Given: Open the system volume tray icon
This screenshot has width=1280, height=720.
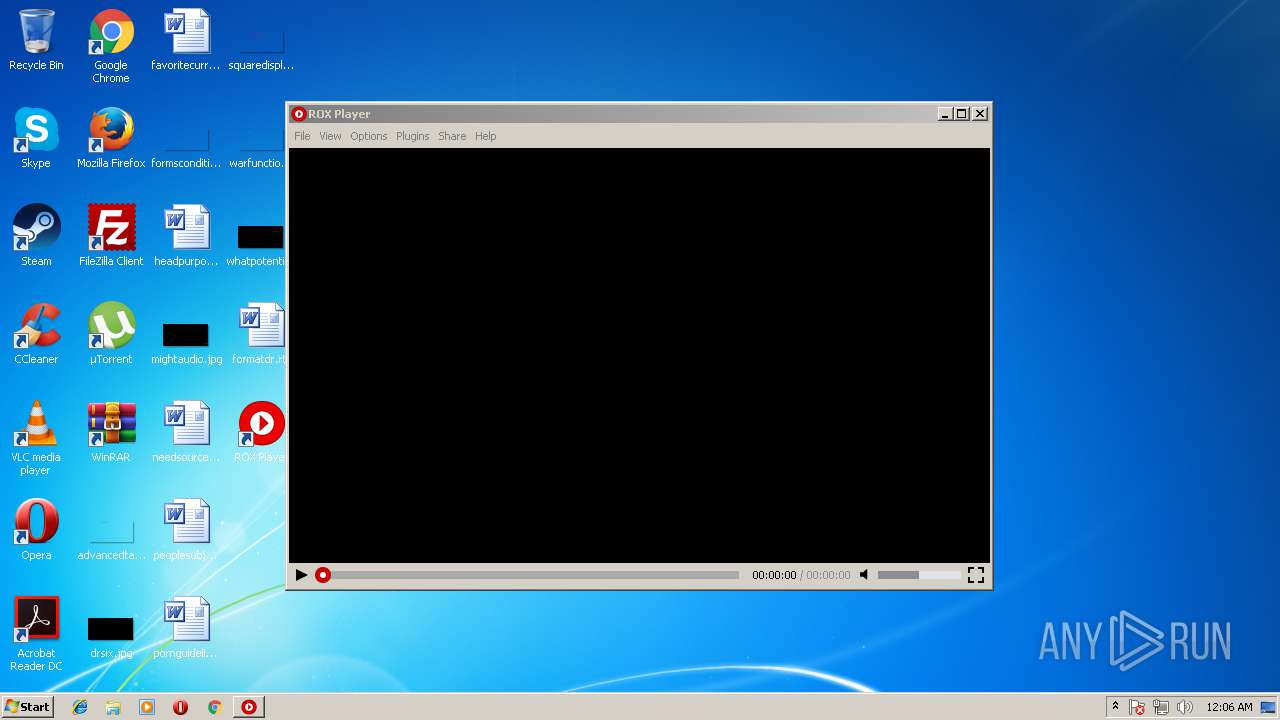Looking at the screenshot, I should pos(1185,707).
